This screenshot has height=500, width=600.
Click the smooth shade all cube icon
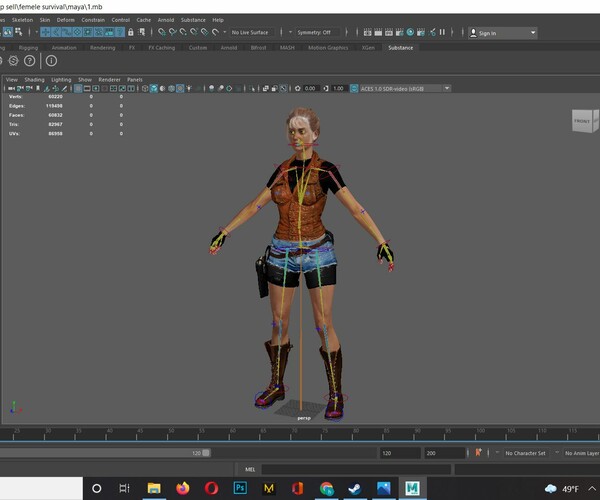(154, 89)
